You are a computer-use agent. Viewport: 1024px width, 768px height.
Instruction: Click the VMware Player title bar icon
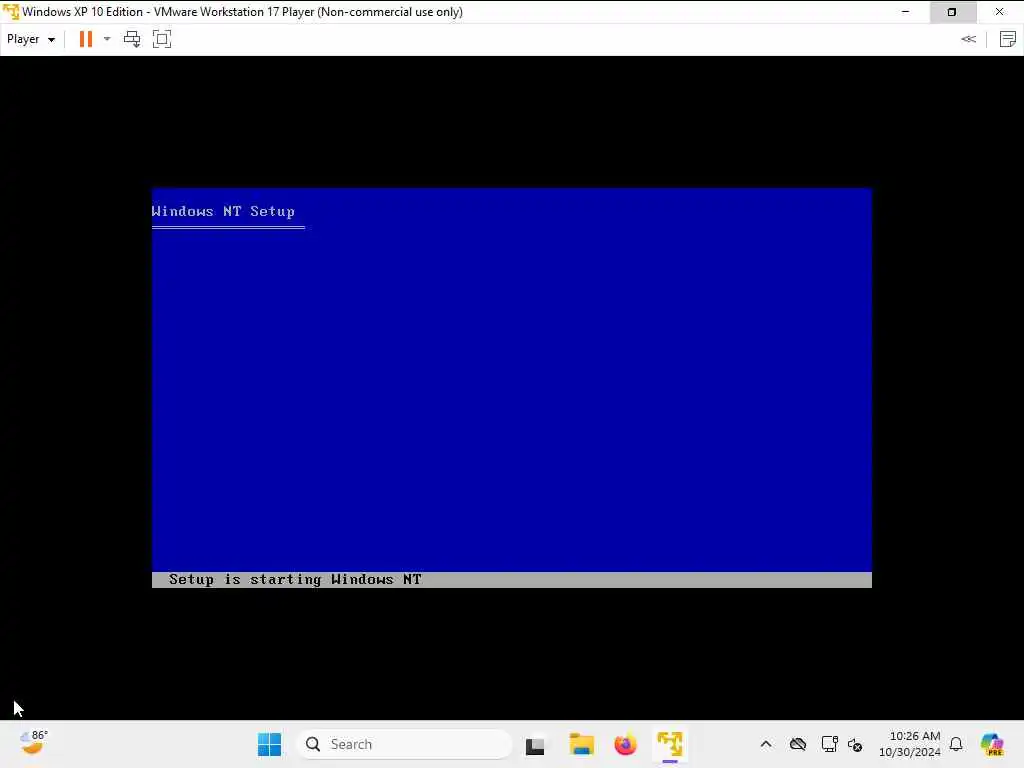click(10, 12)
